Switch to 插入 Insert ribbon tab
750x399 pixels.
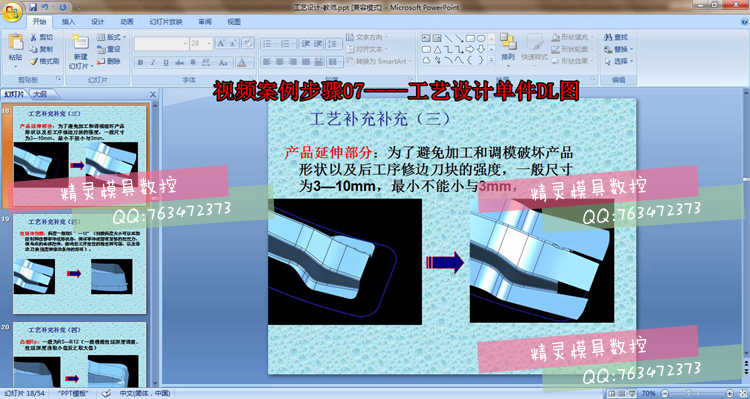(68, 22)
